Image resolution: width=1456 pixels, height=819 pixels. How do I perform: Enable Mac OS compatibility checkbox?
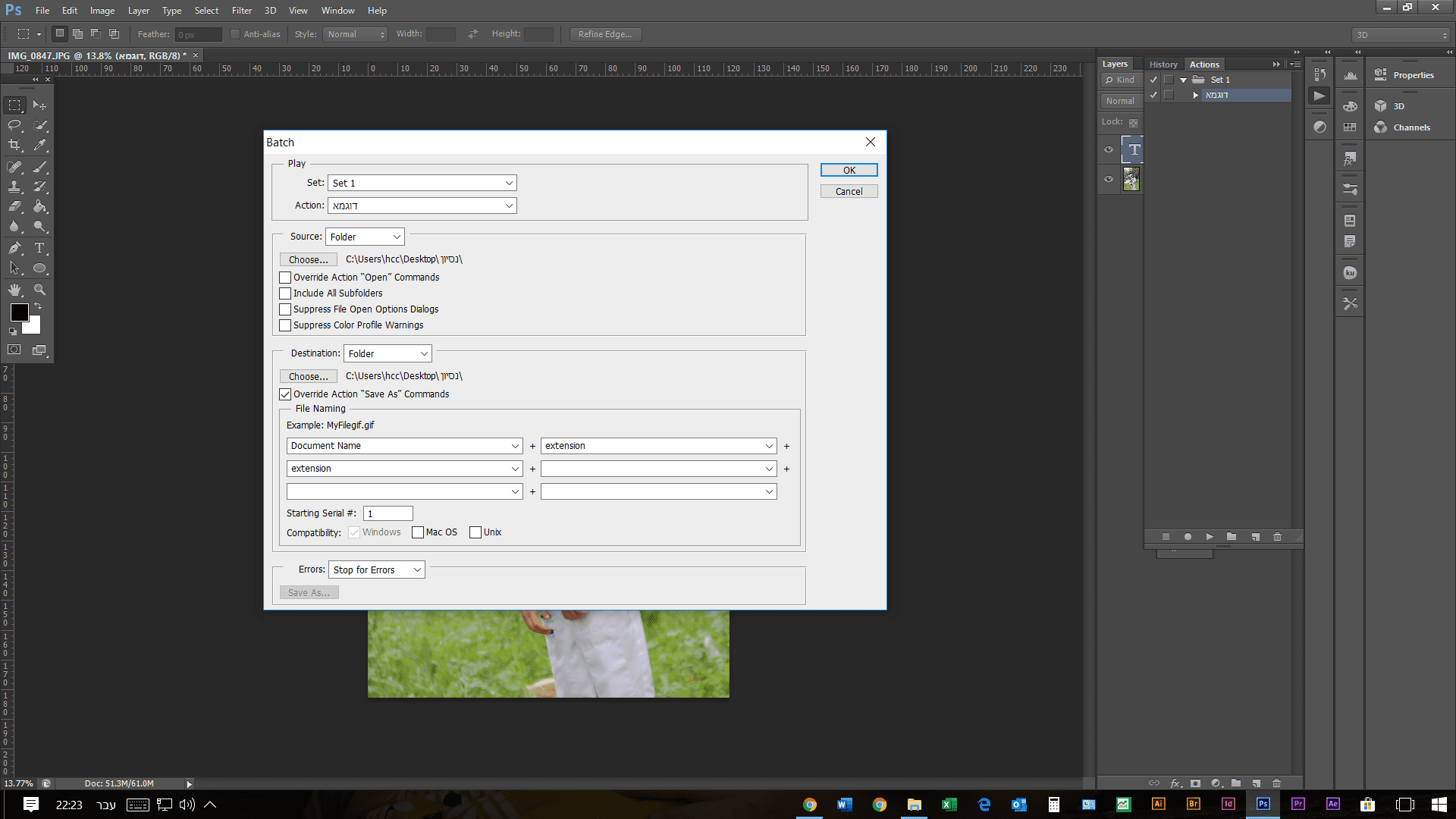tap(418, 532)
